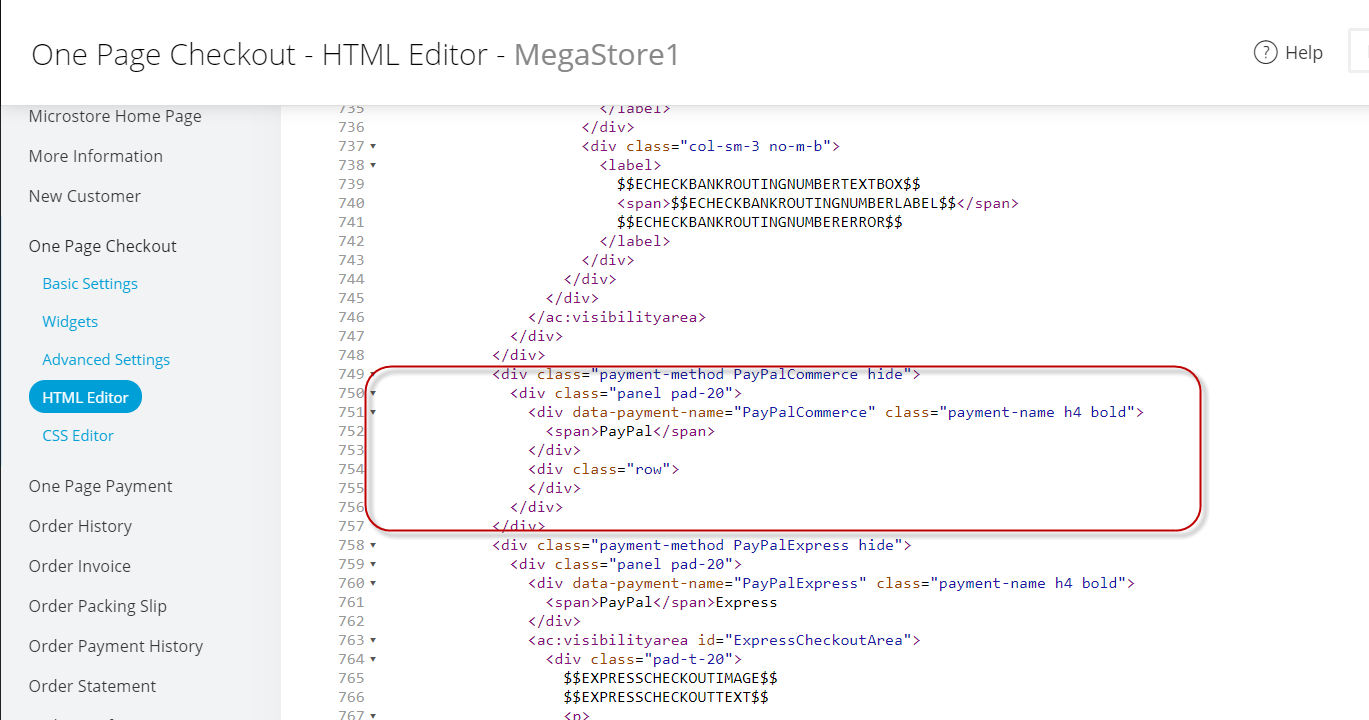Viewport: 1369px width, 720px height.
Task: Select More Information in sidebar
Action: coord(96,156)
